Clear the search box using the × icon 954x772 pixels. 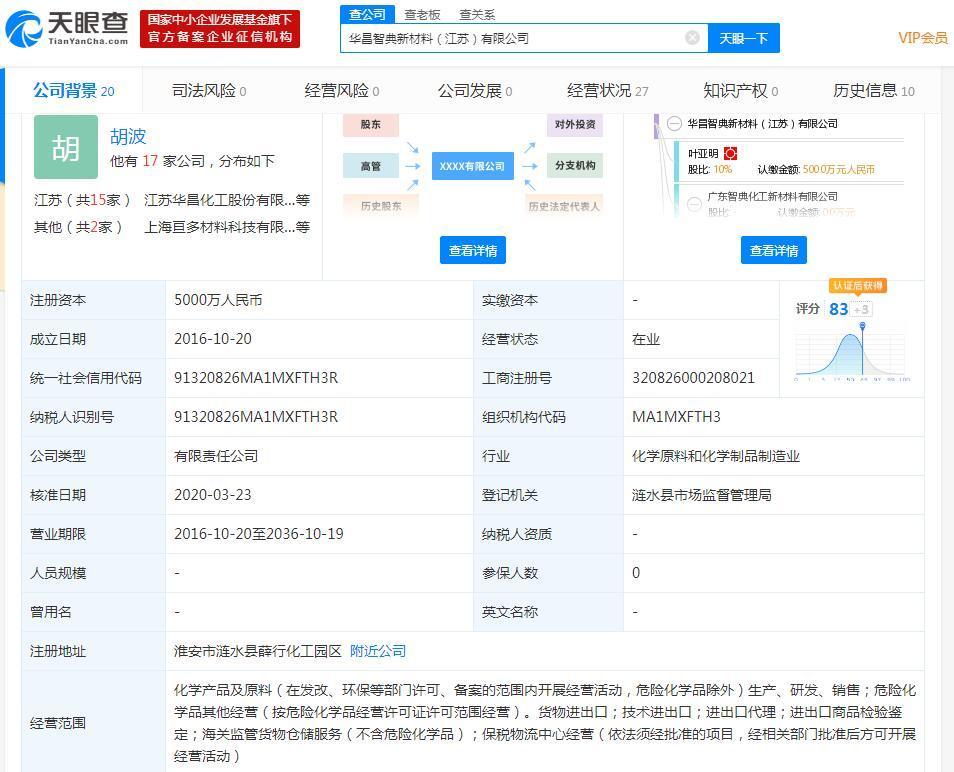point(691,37)
